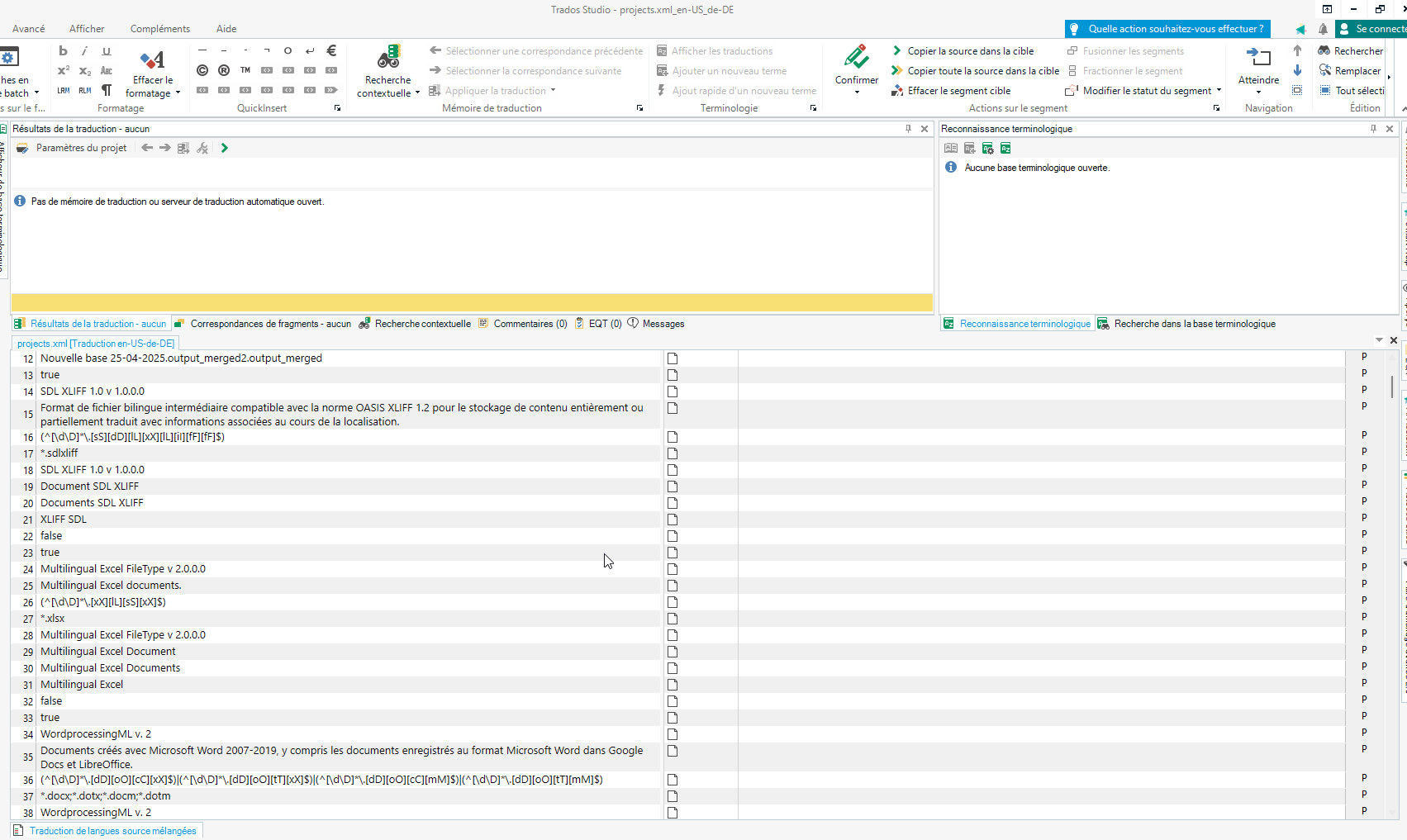Open the Atteindre dropdown arrow
The width and height of the screenshot is (1407, 840).
pos(1258,93)
